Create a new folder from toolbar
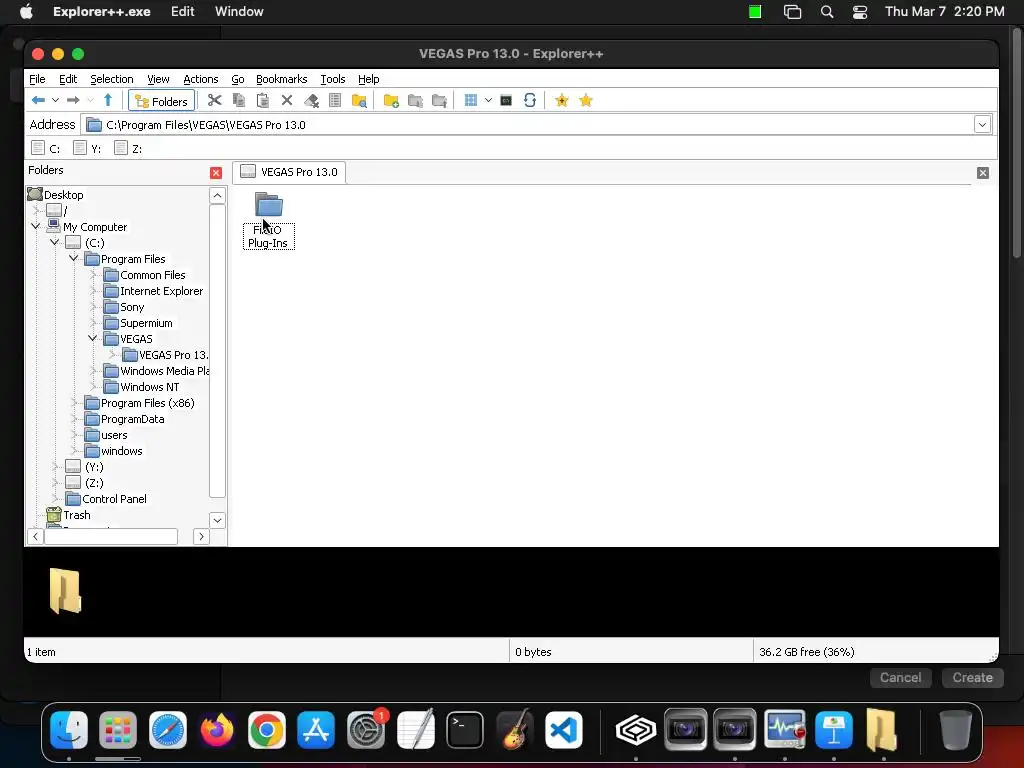This screenshot has width=1024, height=768. tap(391, 101)
